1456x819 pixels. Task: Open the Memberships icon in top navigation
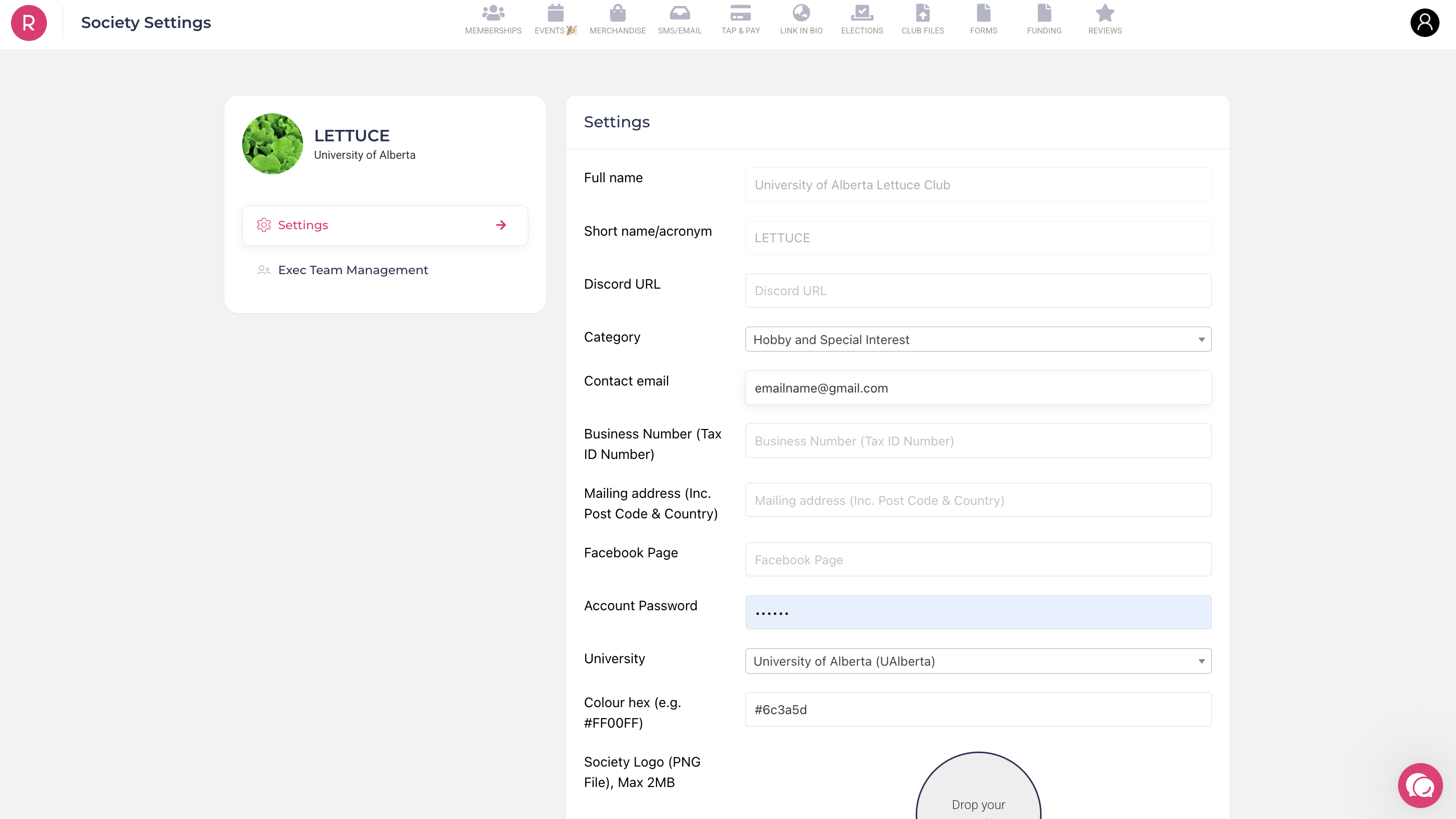pyautogui.click(x=493, y=13)
